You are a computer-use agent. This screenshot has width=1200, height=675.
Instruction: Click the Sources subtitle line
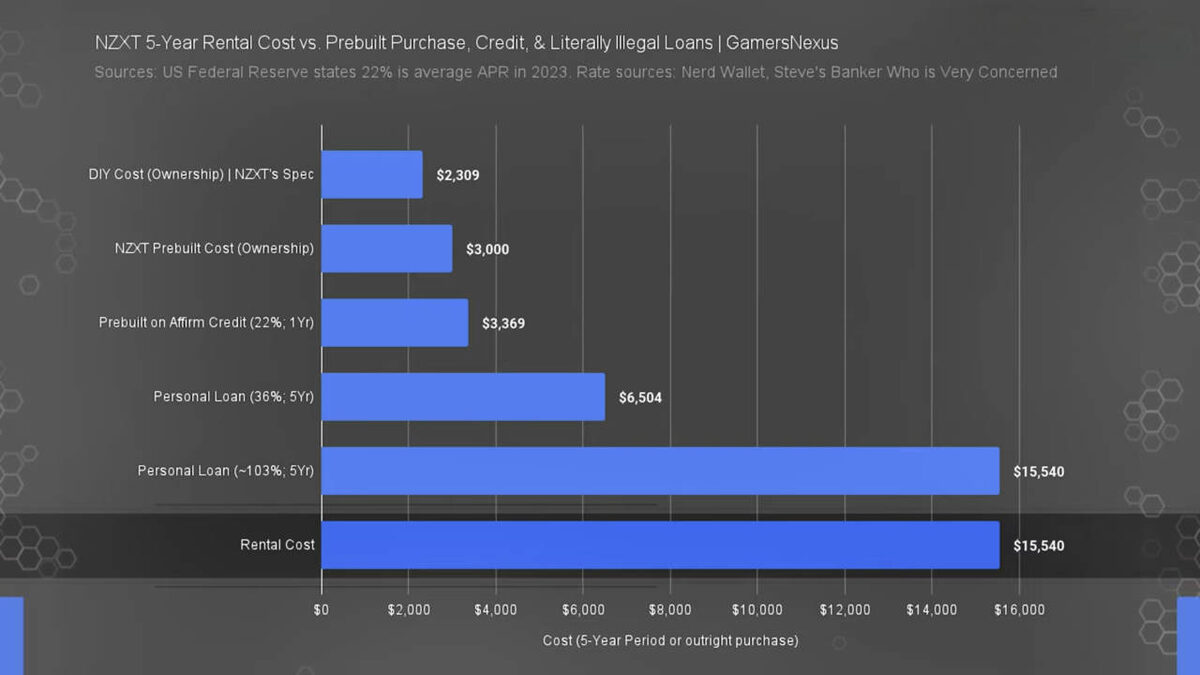point(576,72)
